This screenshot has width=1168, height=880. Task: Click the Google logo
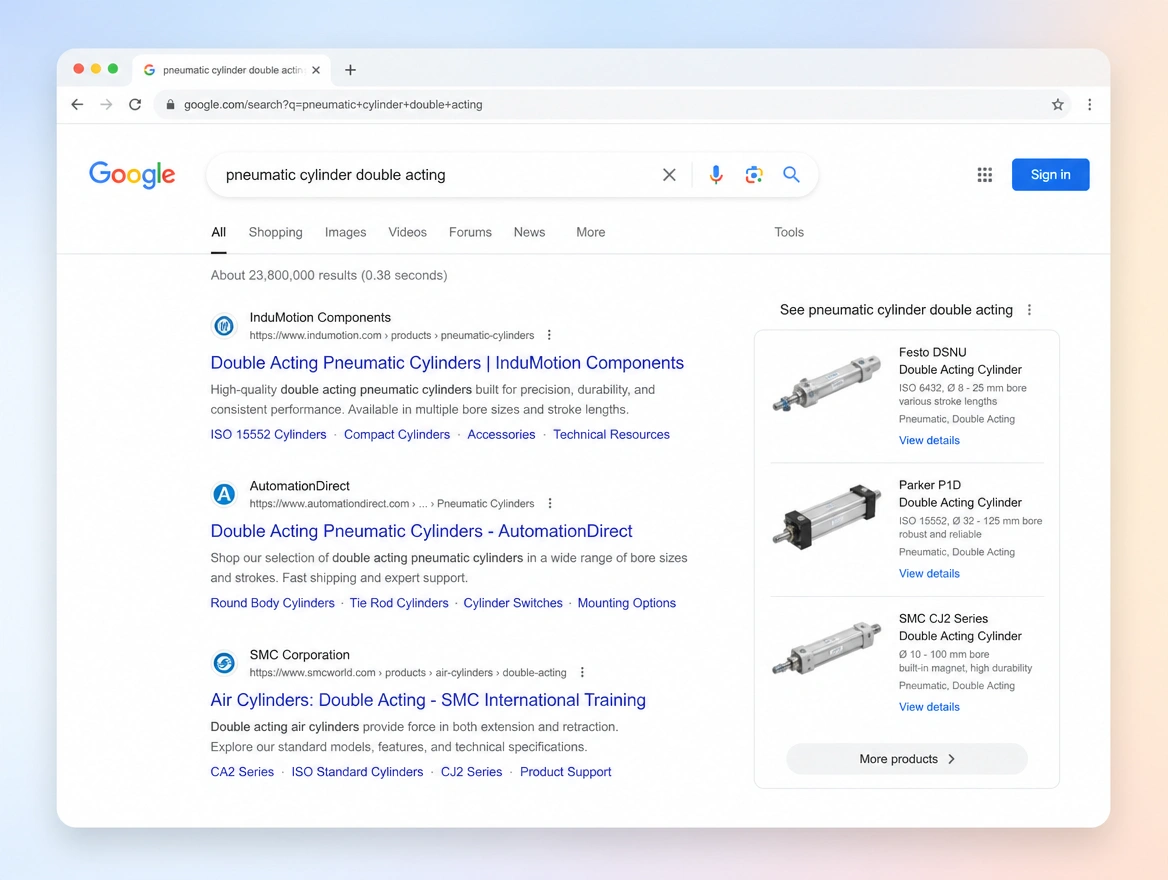[x=132, y=175]
